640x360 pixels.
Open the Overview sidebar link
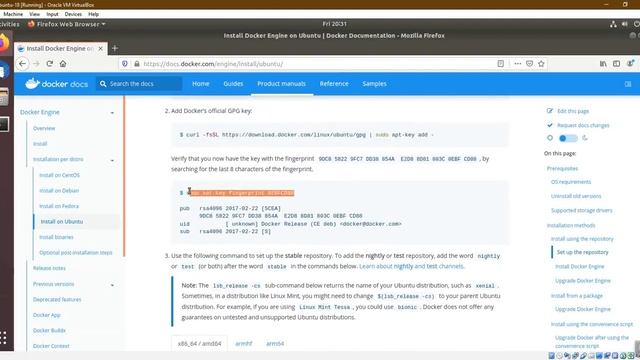pos(44,128)
